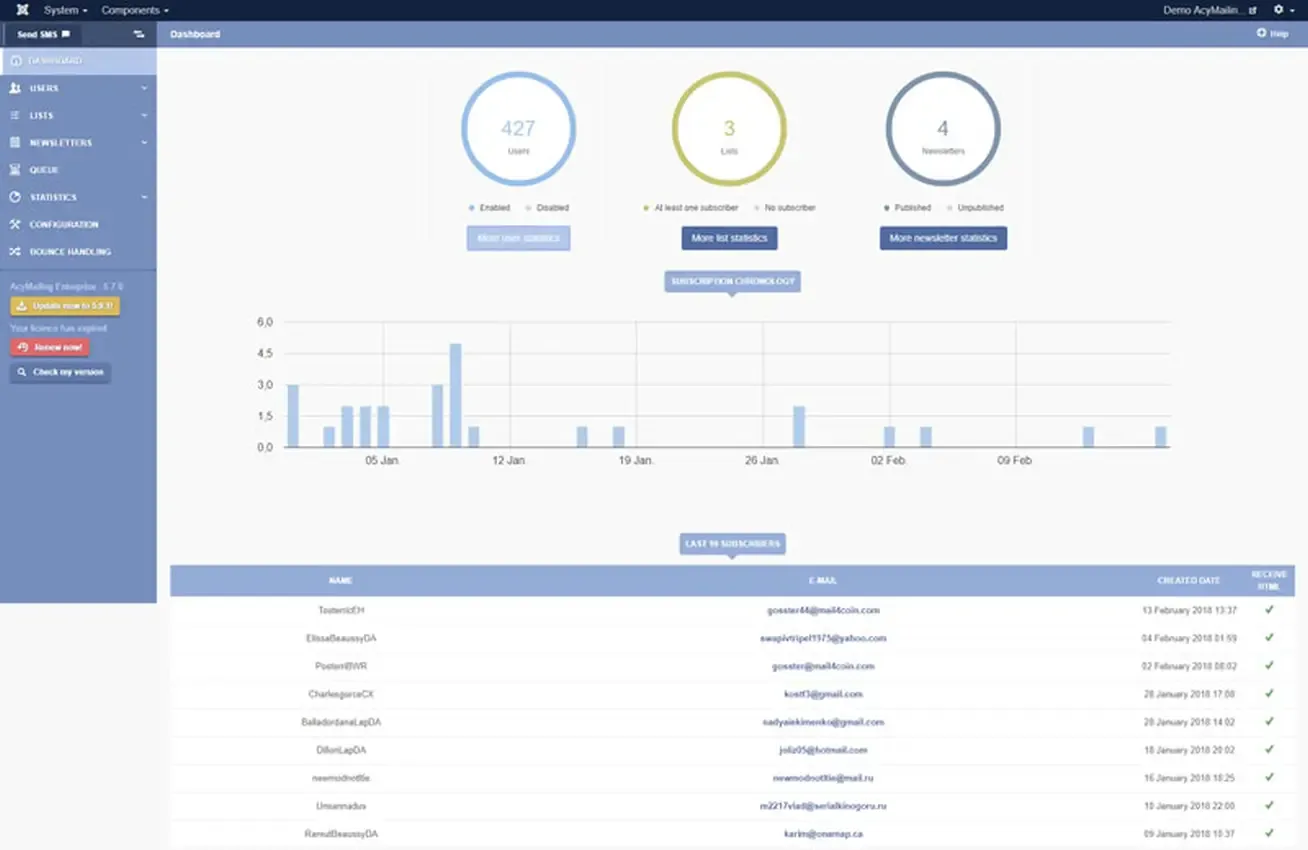This screenshot has height=850, width=1308.
Task: Click the Lists sidebar icon
Action: coord(15,115)
